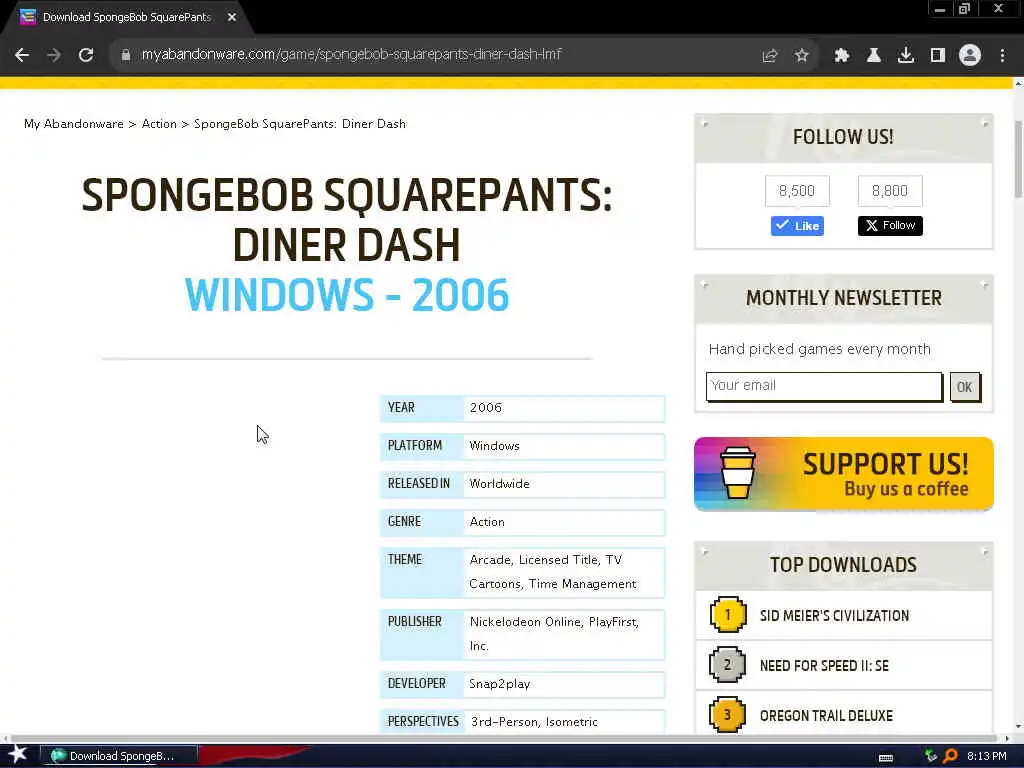The height and width of the screenshot is (768, 1024).
Task: Click the gold number 1 badge
Action: coord(728,615)
